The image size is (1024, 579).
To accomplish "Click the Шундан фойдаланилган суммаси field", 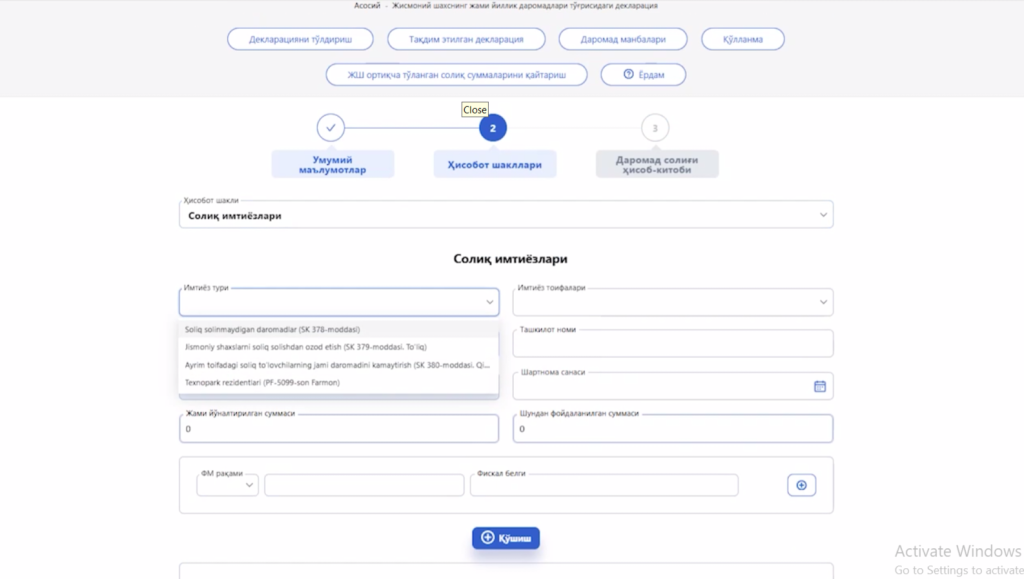I will [x=673, y=429].
